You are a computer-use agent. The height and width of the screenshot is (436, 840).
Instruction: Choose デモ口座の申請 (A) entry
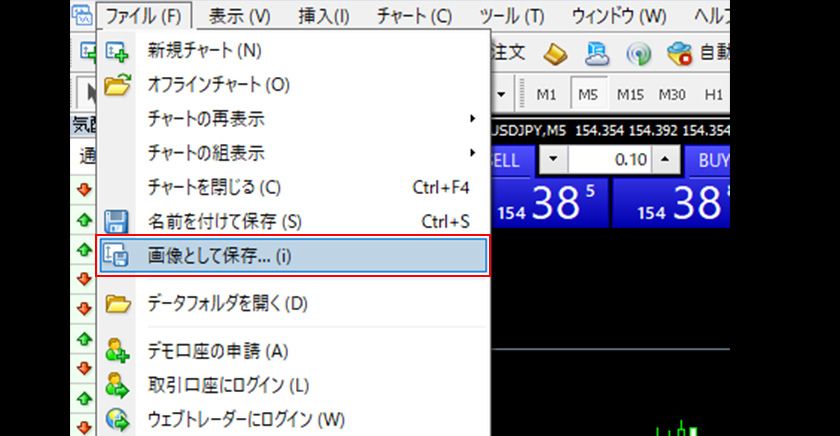pyautogui.click(x=294, y=351)
